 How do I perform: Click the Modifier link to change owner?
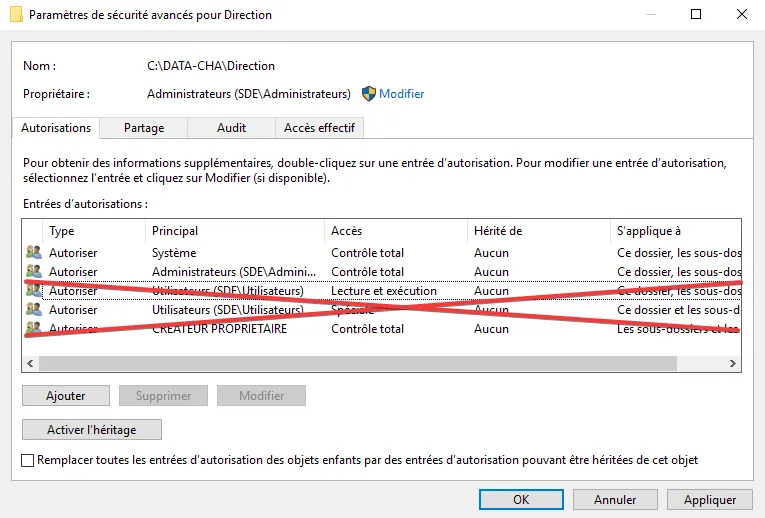point(401,94)
